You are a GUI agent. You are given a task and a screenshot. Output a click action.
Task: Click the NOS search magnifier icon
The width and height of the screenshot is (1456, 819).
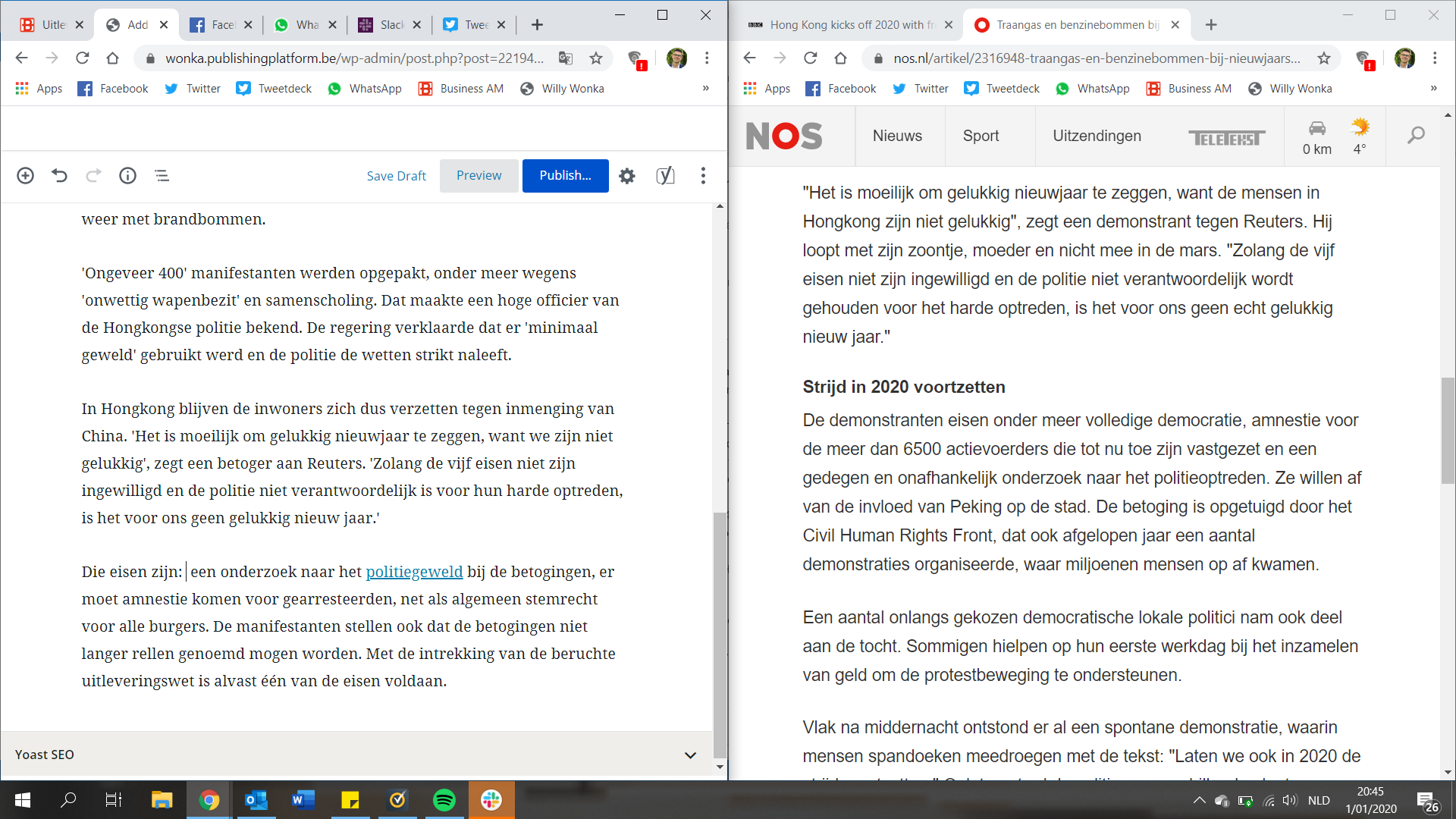click(1416, 136)
